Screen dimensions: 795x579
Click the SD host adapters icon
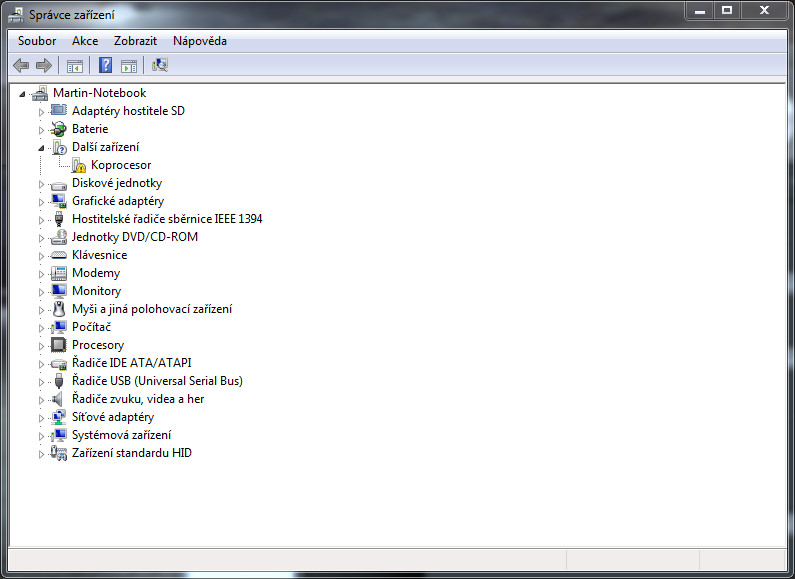59,110
